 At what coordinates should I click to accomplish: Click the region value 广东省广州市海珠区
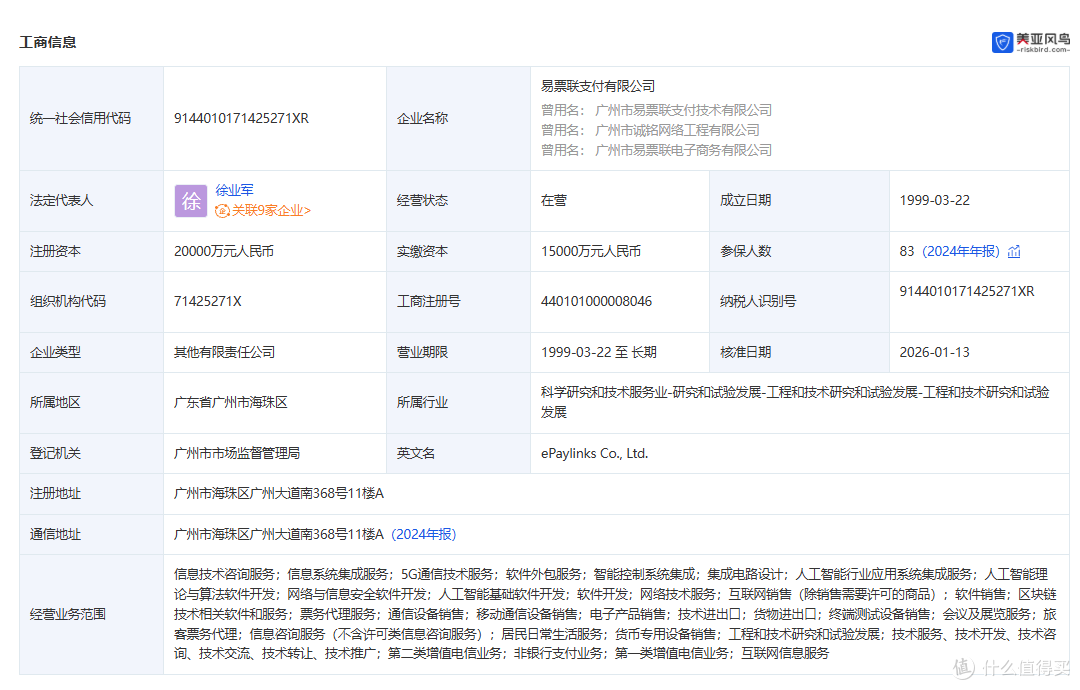tap(231, 403)
